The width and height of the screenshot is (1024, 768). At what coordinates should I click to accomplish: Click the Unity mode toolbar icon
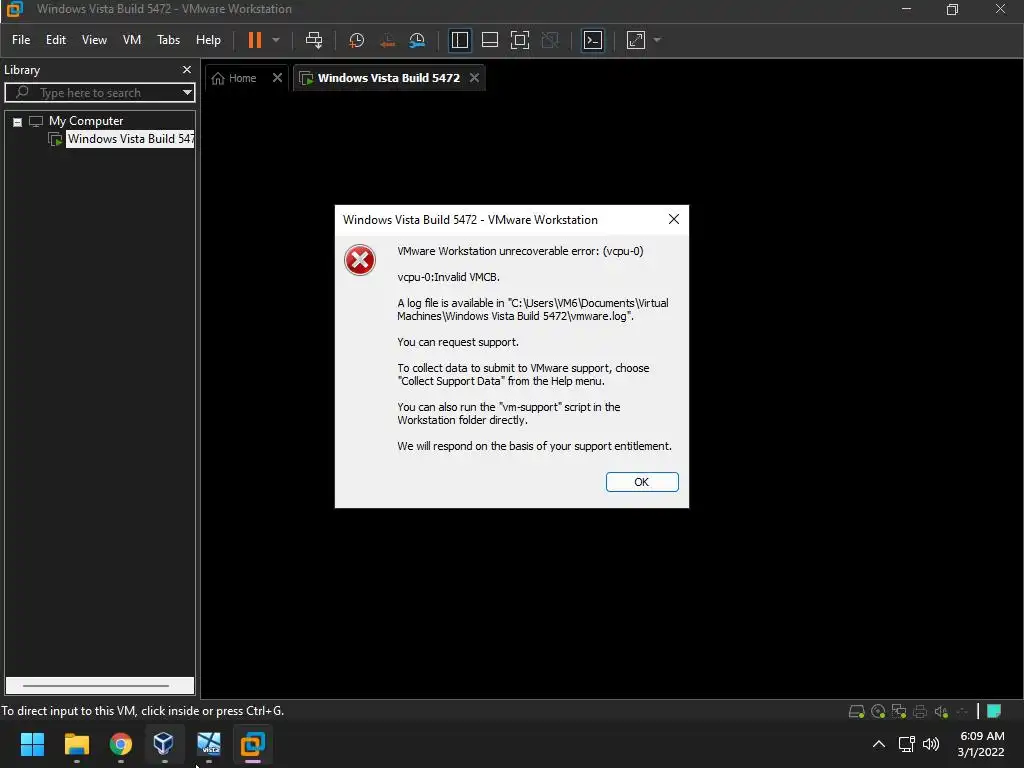click(x=551, y=40)
